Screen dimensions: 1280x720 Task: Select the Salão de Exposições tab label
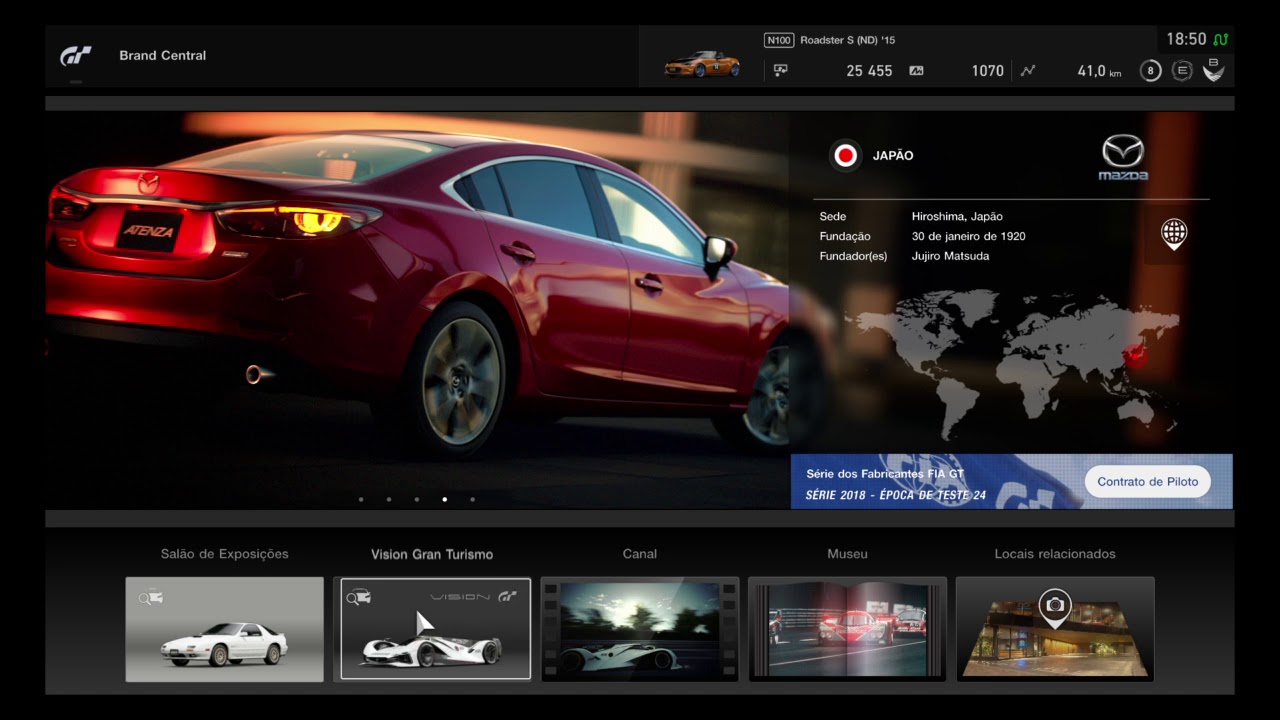(x=224, y=554)
